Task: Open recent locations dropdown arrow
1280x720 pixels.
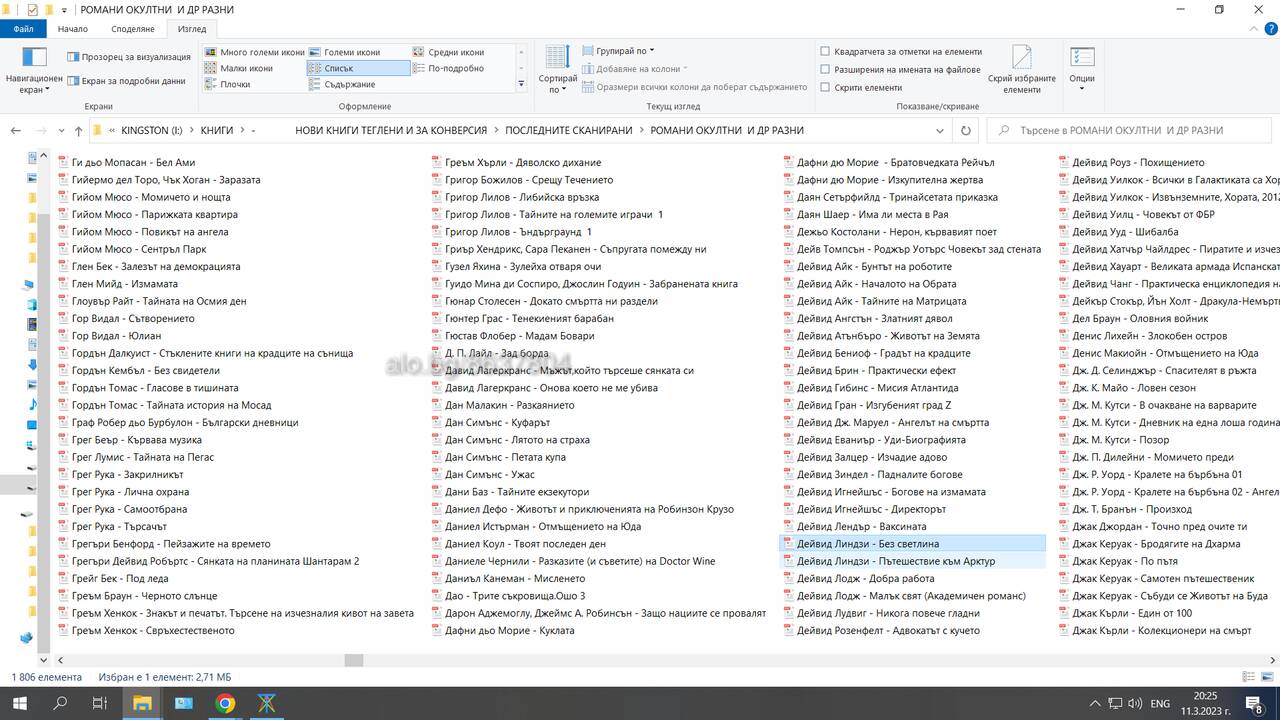Action: coord(60,131)
